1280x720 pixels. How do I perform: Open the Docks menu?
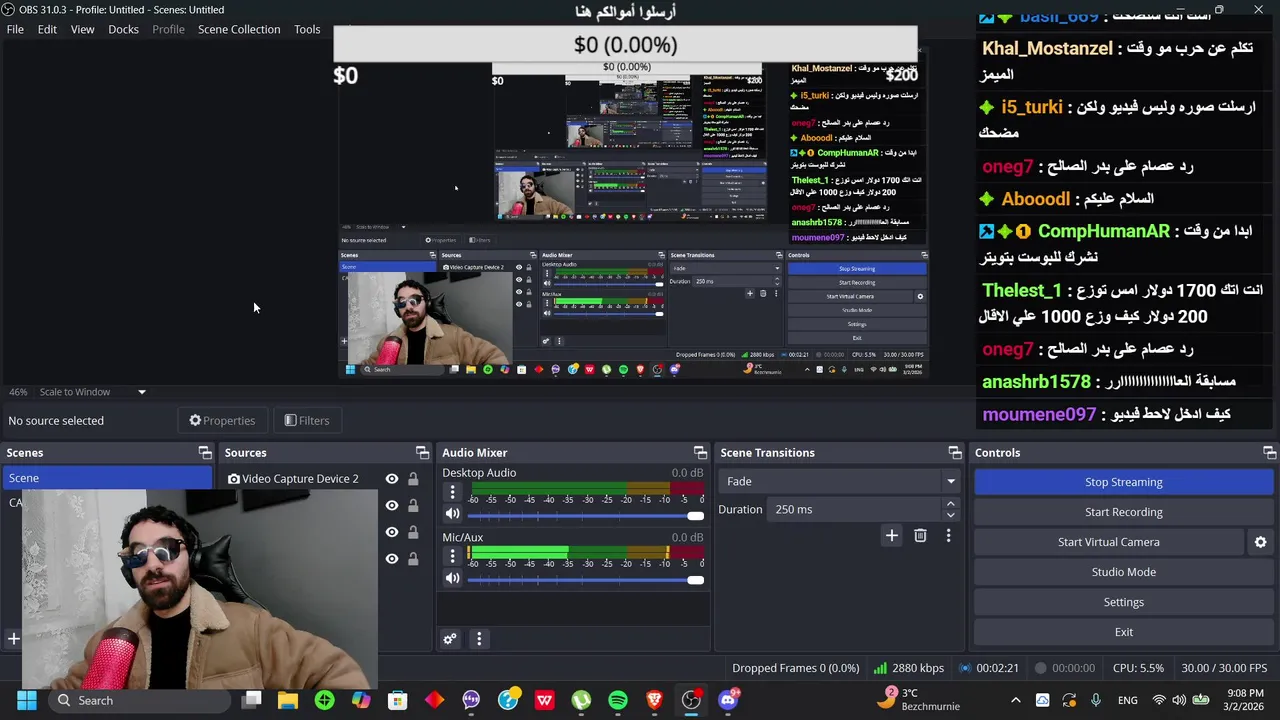123,29
